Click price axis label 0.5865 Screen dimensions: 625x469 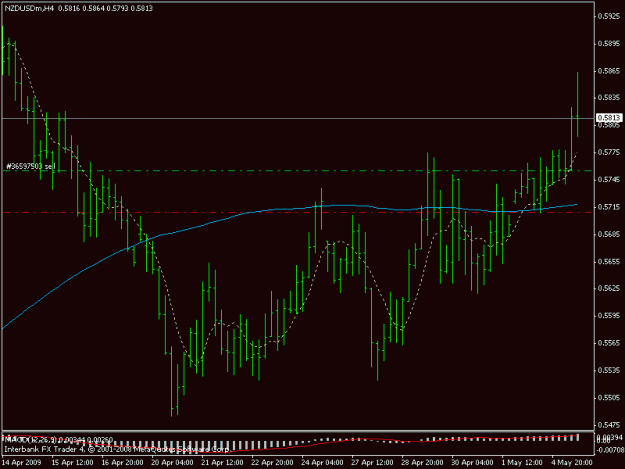point(609,71)
